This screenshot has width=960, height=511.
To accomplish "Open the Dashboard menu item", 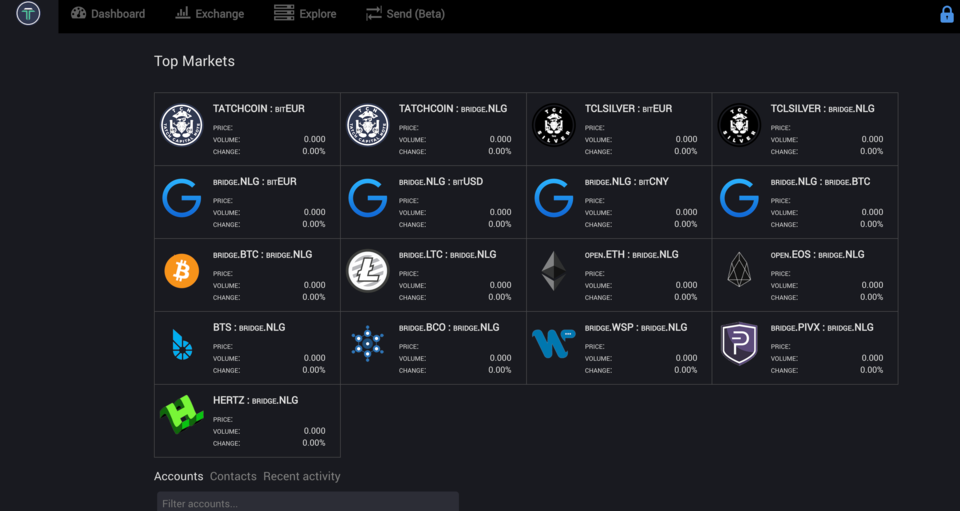I will click(x=108, y=13).
